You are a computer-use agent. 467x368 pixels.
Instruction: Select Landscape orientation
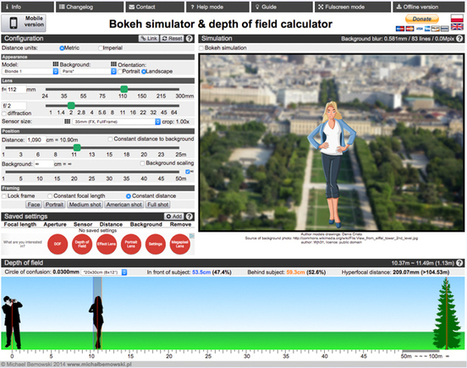[x=144, y=71]
